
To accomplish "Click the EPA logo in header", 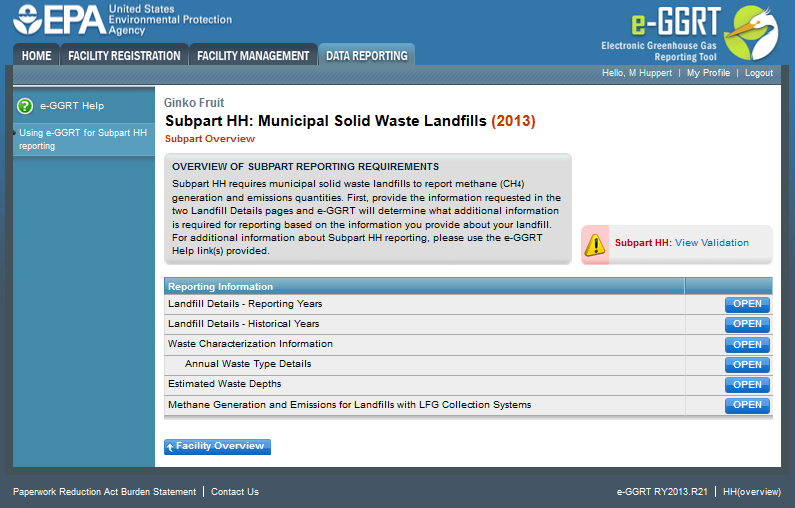I will 122,20.
